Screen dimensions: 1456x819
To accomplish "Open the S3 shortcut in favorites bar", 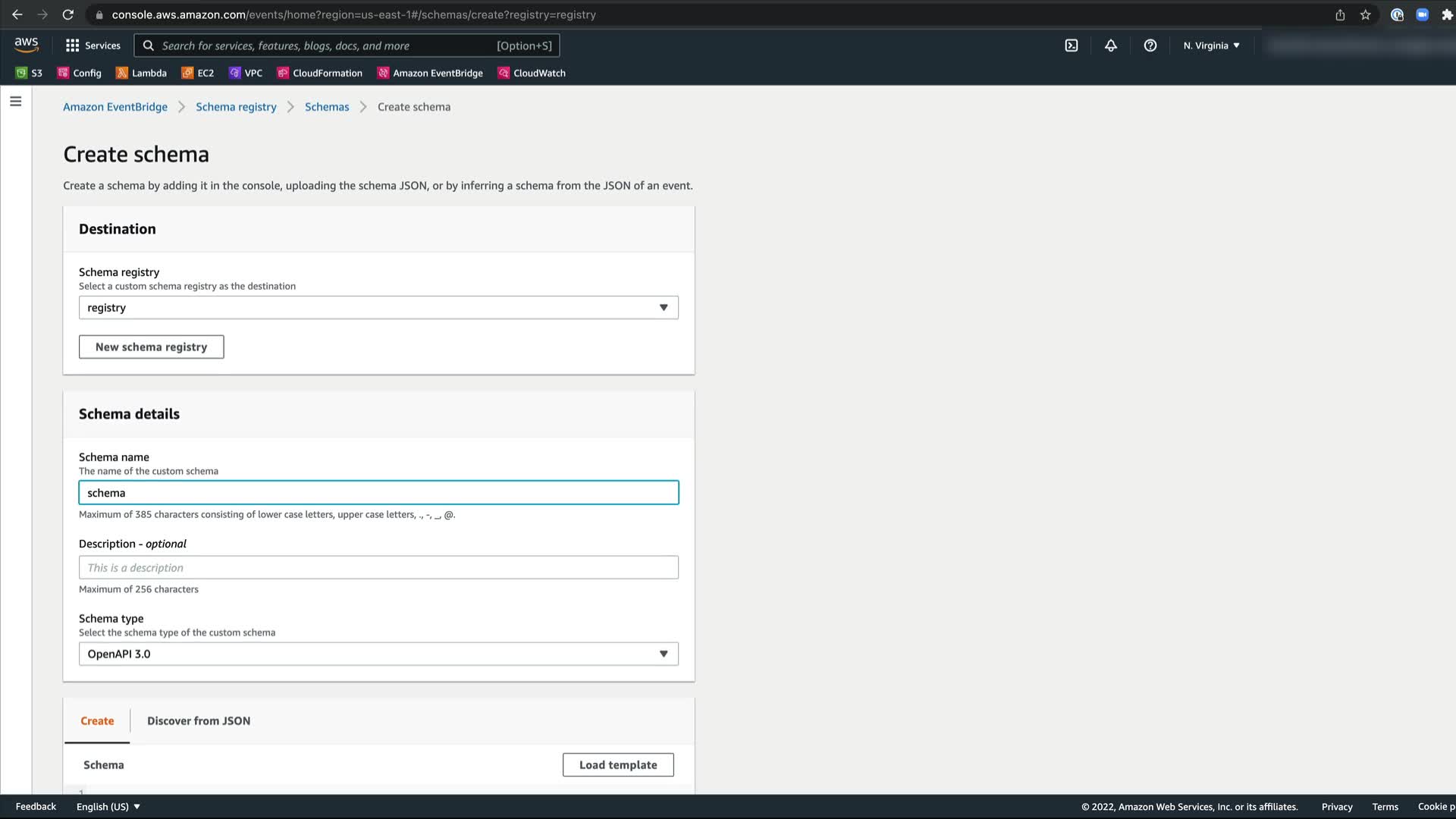I will (29, 73).
